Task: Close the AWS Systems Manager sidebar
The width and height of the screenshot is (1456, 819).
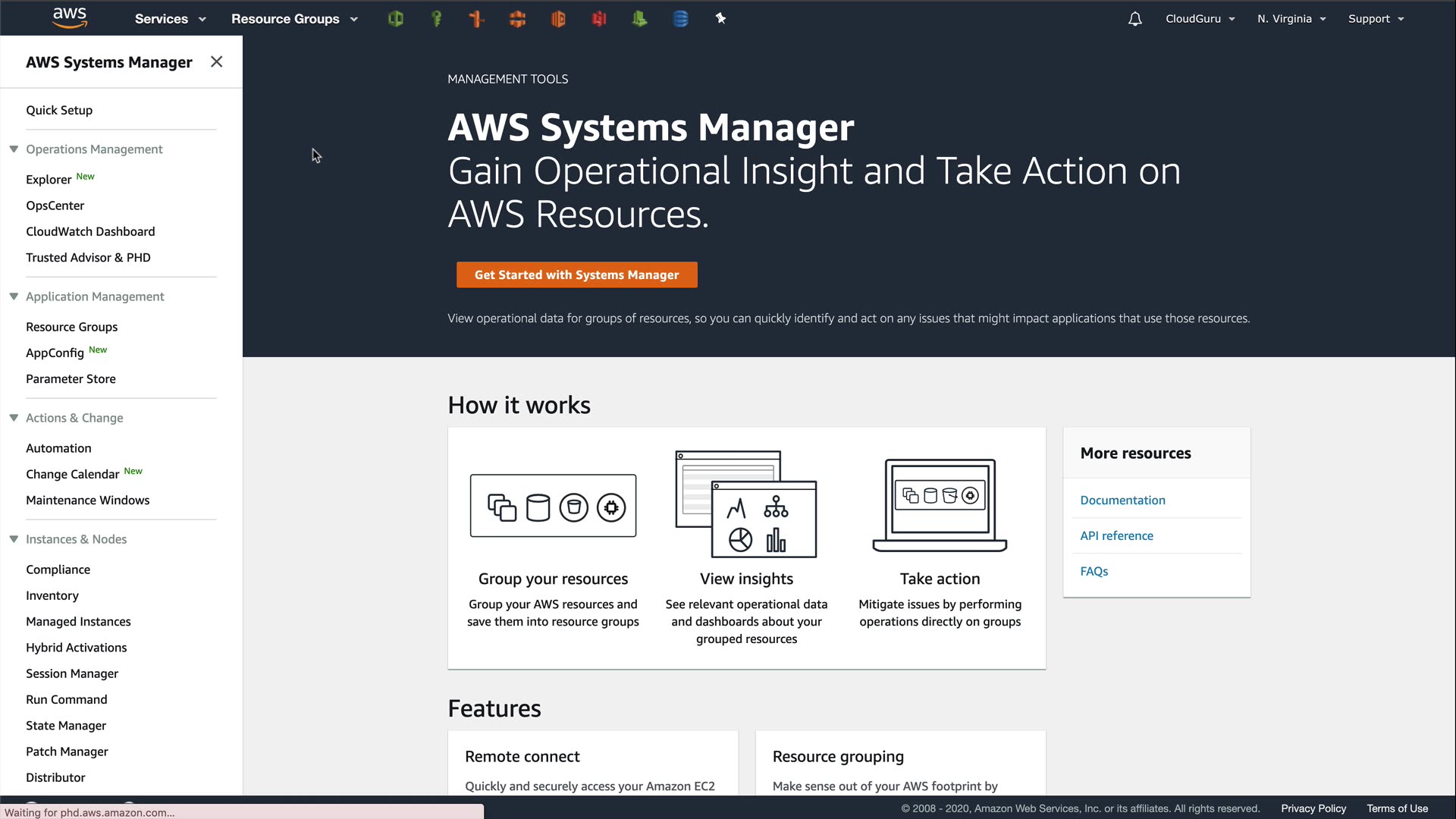Action: pos(216,62)
